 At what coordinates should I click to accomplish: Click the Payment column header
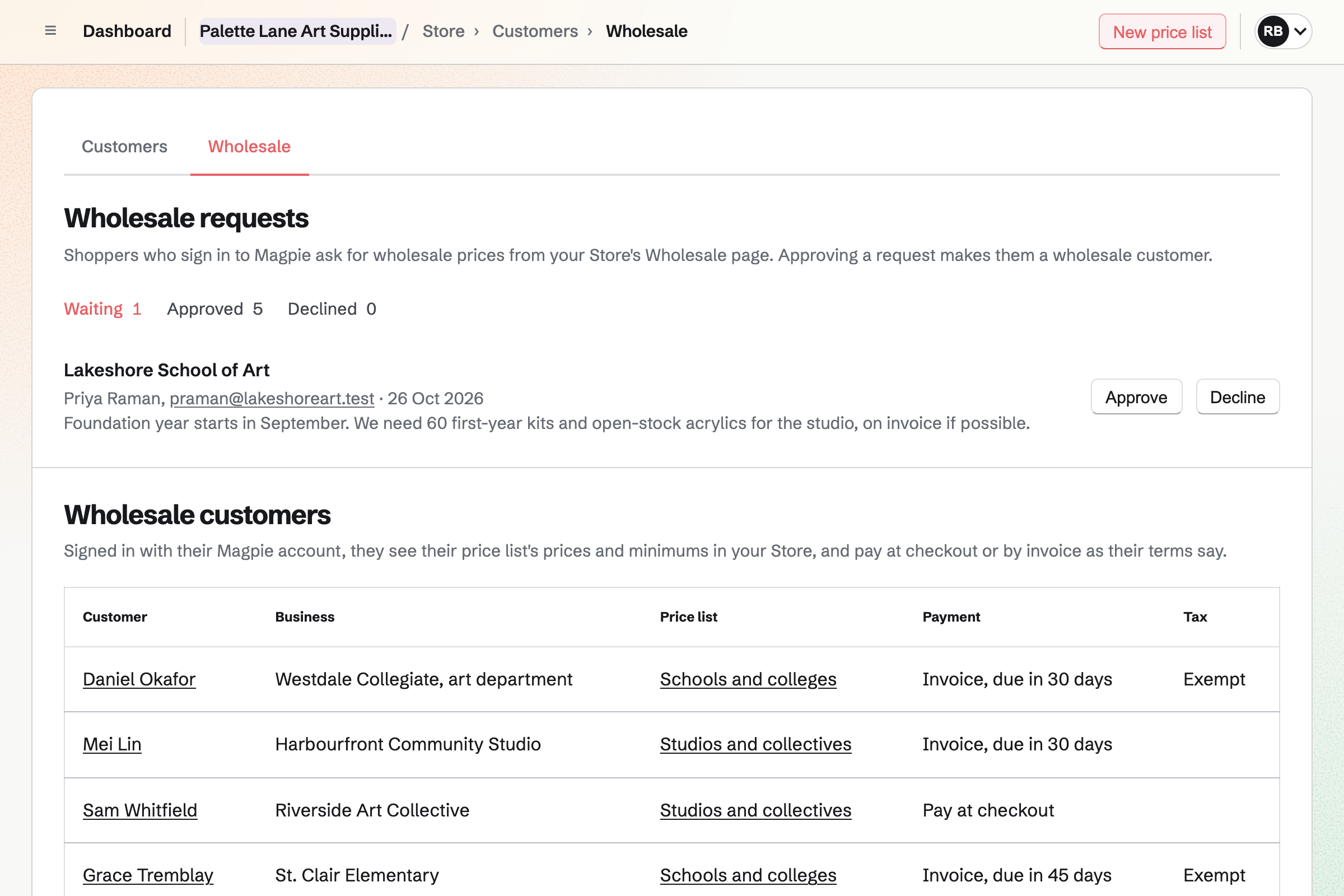tap(951, 617)
